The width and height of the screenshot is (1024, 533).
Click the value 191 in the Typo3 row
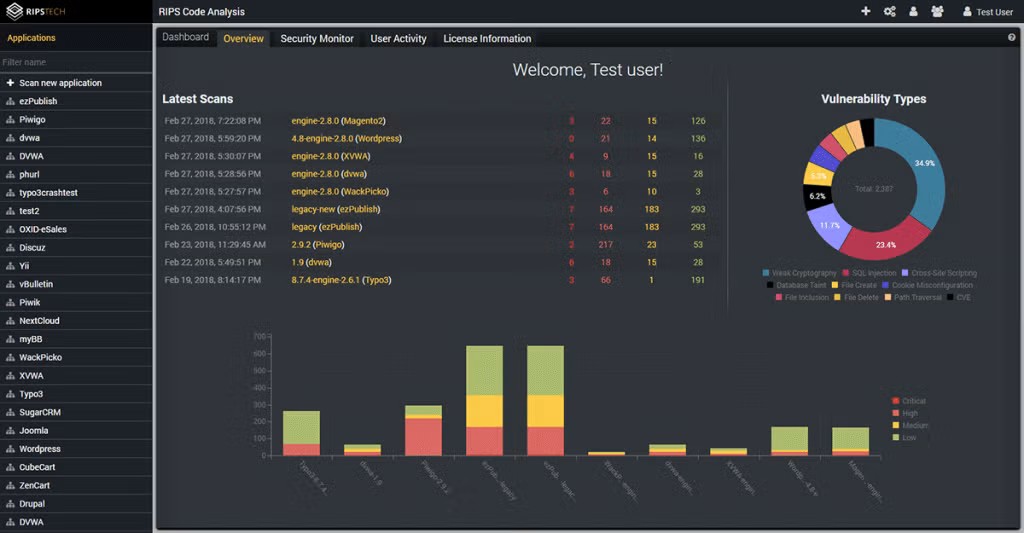[x=697, y=280]
